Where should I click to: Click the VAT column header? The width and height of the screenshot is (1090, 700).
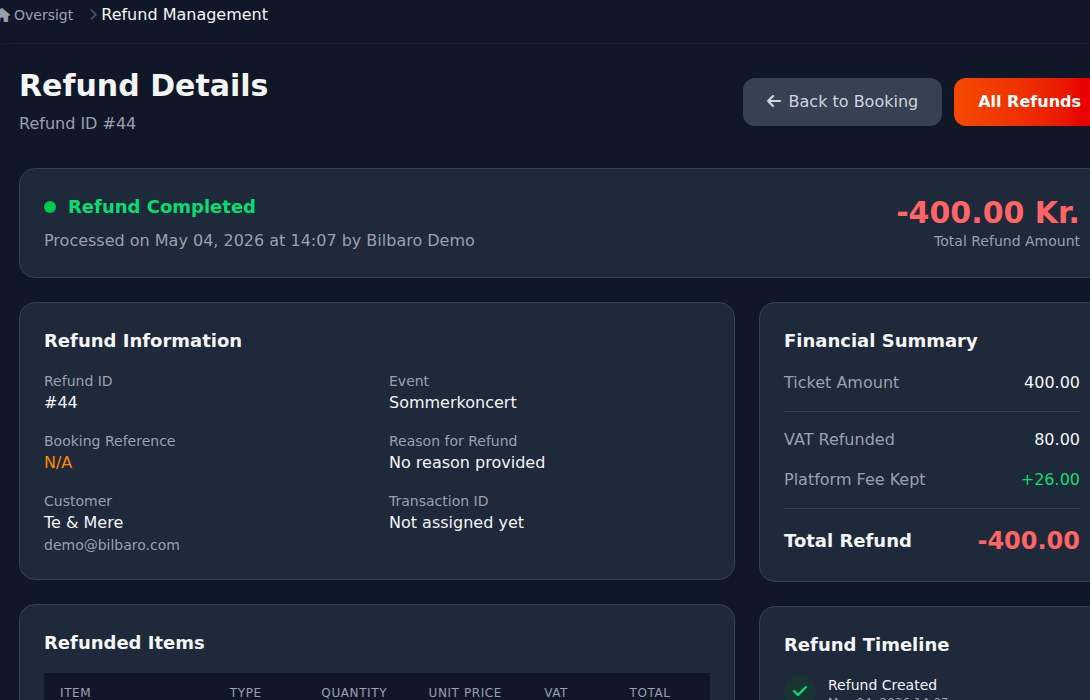tap(555, 692)
